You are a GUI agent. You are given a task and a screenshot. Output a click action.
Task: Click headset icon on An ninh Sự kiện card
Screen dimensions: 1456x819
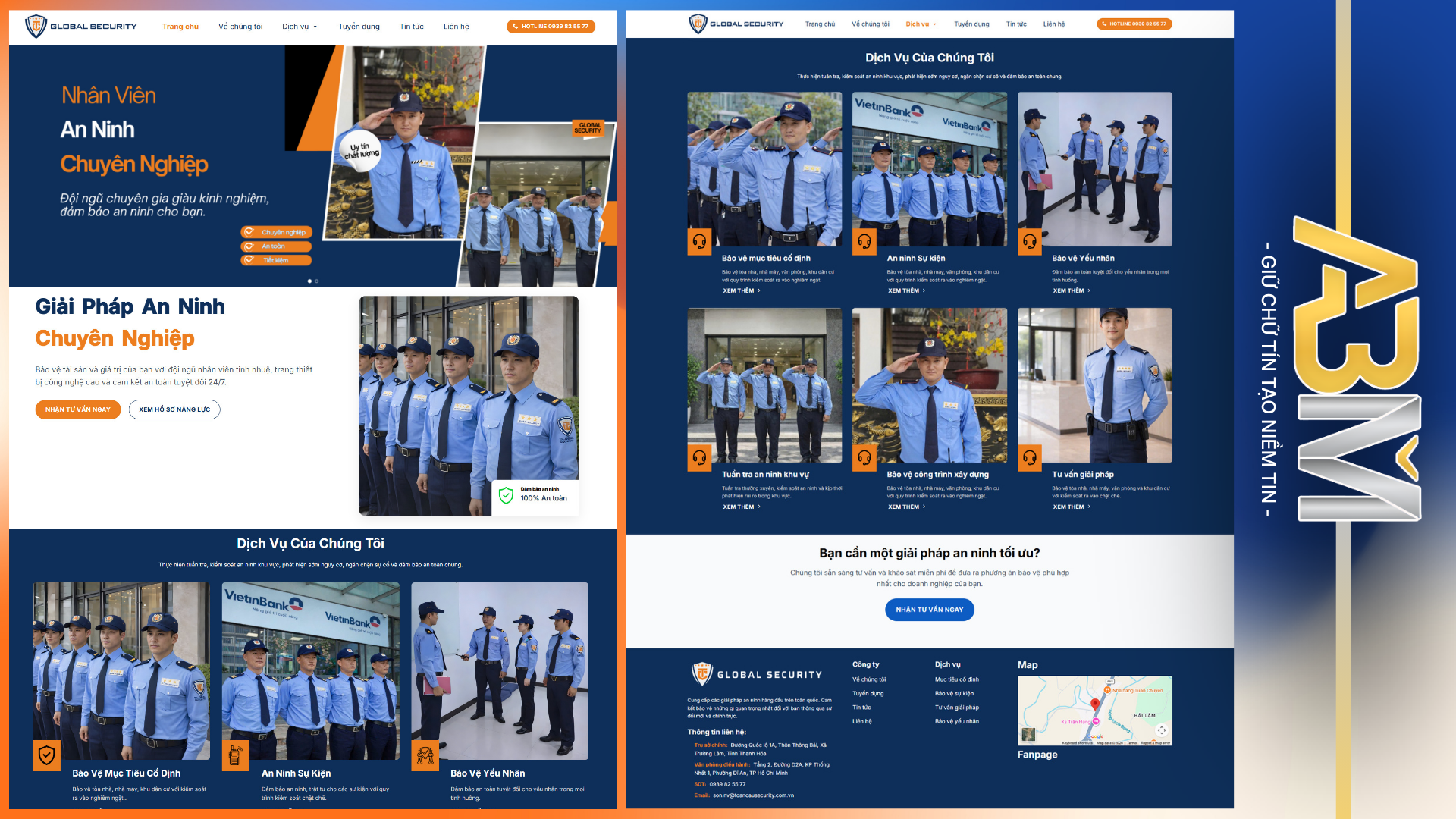(864, 242)
